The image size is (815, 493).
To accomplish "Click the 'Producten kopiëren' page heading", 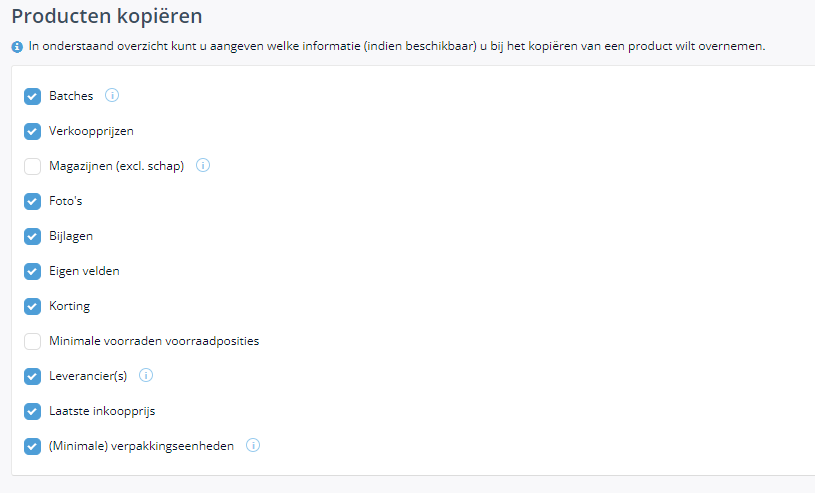I will [x=107, y=16].
